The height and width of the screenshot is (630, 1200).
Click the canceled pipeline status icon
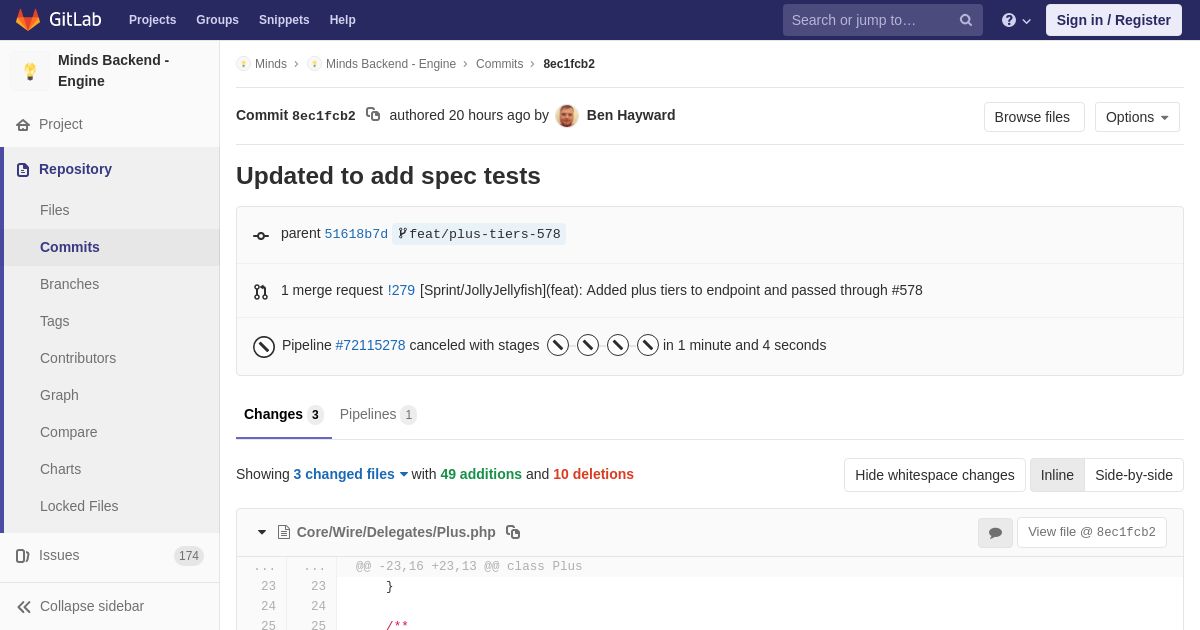pos(264,347)
